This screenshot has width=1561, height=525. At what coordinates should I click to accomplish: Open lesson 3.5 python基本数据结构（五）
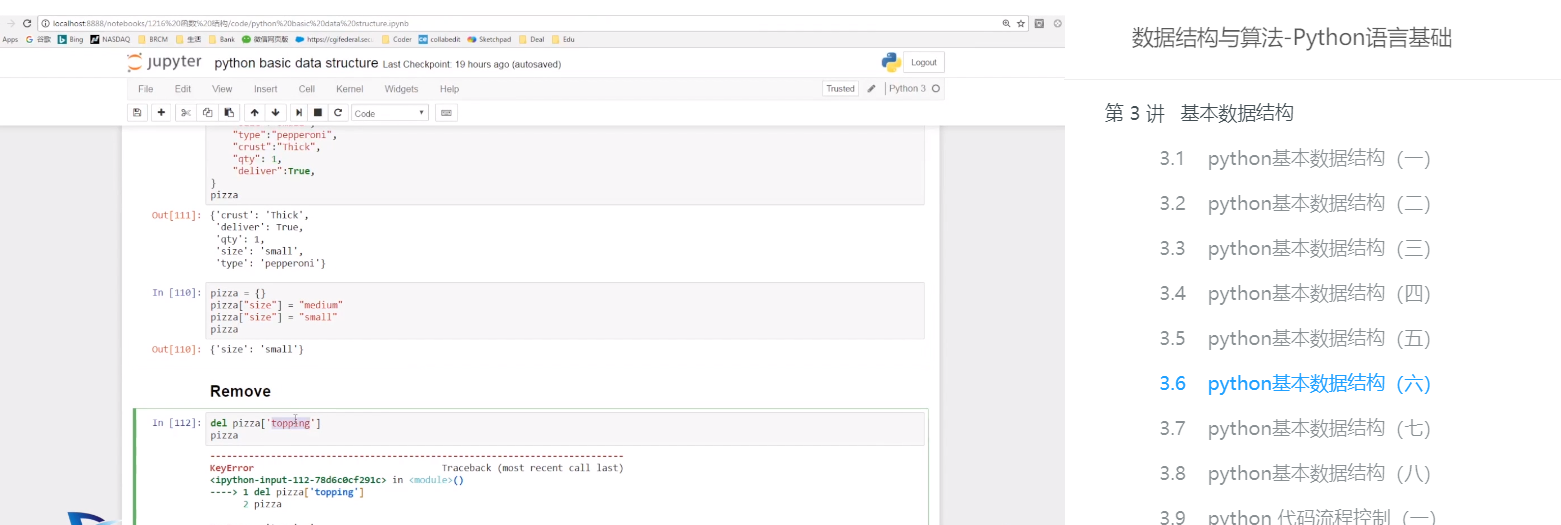[1296, 338]
